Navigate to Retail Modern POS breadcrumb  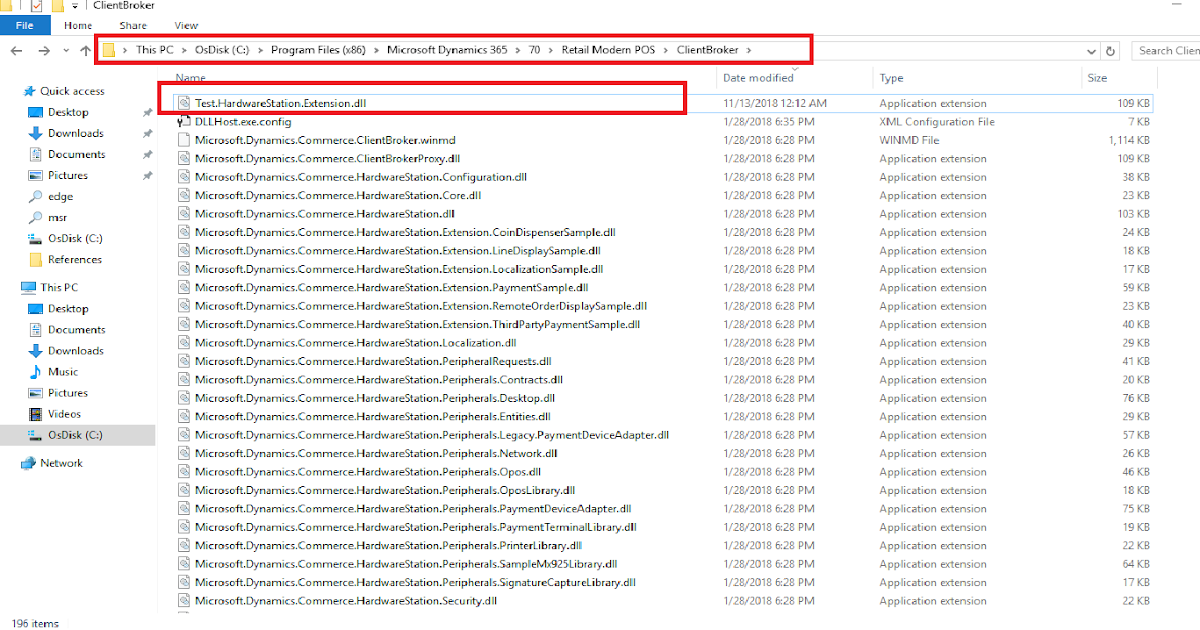(609, 50)
